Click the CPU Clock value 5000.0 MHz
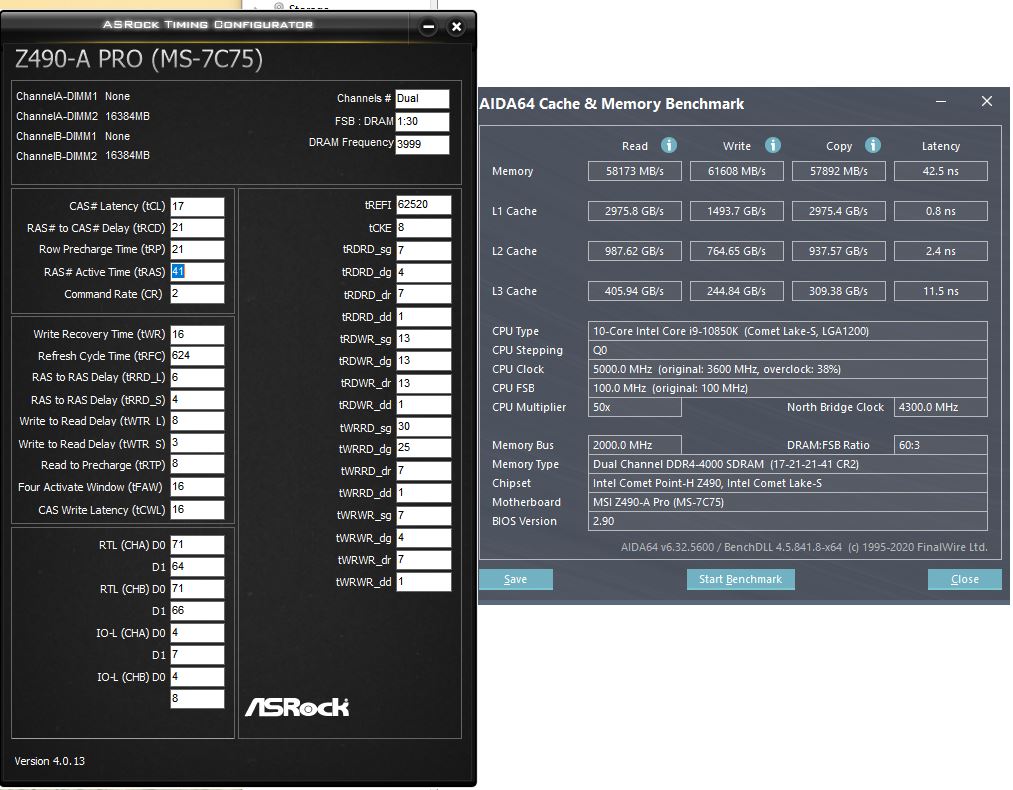 coord(788,369)
